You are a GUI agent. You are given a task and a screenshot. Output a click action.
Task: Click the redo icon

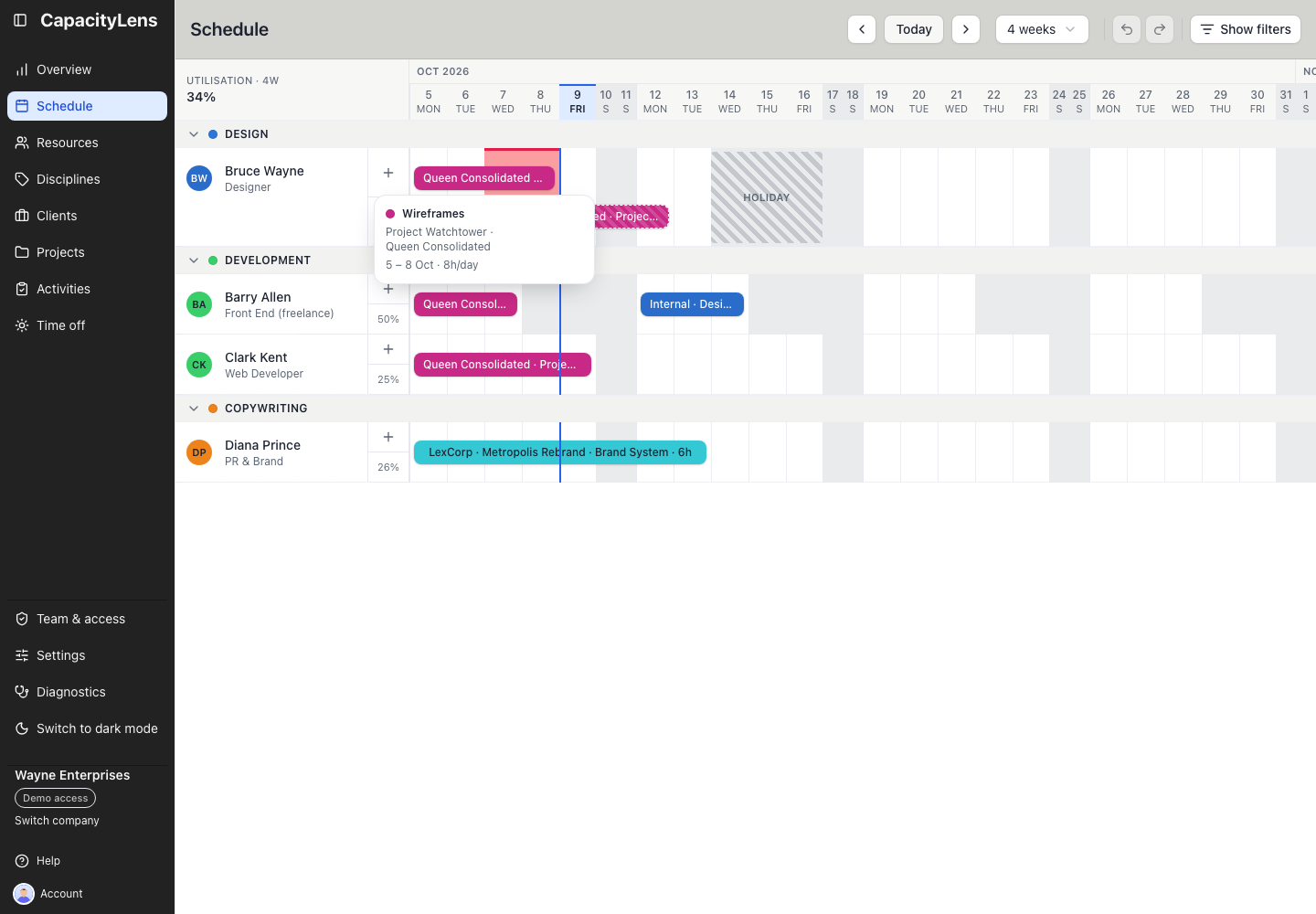[1160, 29]
